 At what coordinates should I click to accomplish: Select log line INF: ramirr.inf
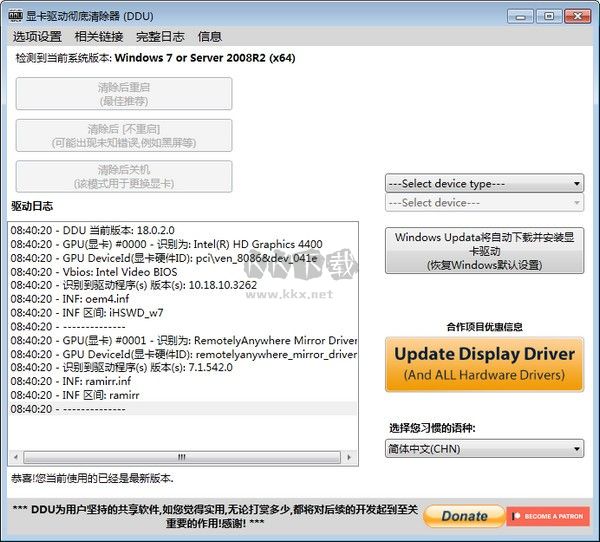tap(183, 381)
